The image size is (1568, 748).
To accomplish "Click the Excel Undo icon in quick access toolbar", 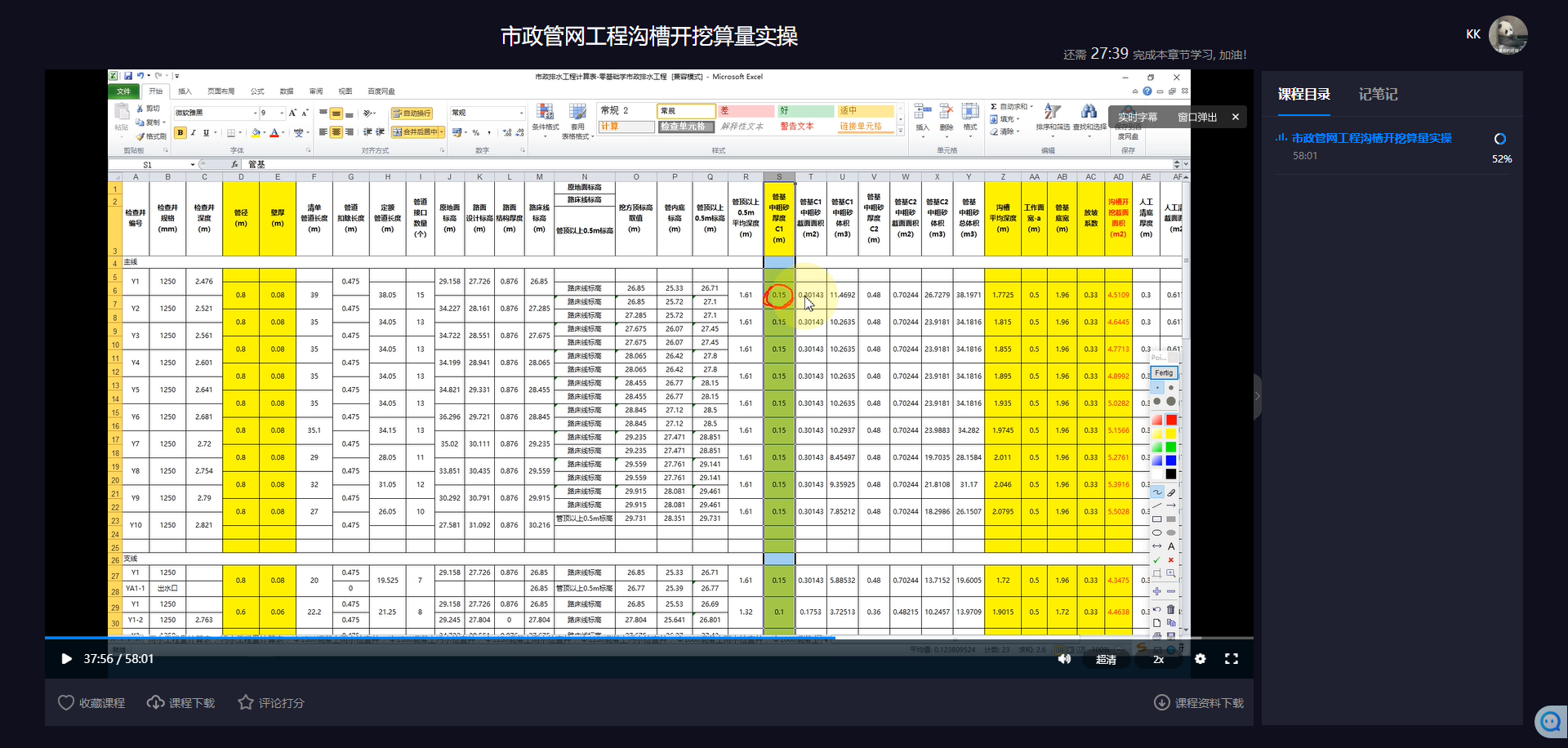I will [x=140, y=76].
